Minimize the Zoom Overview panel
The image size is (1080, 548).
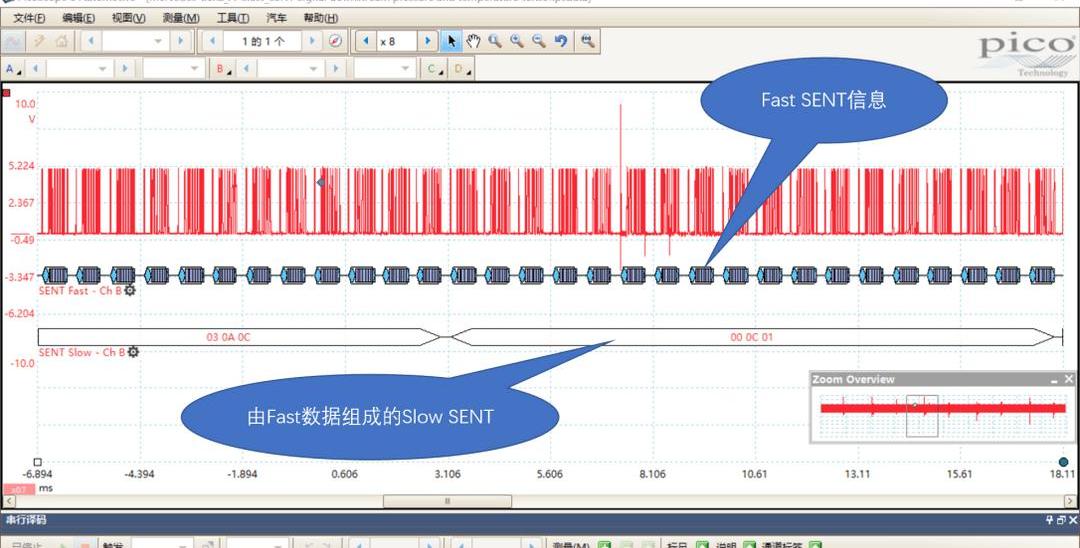click(1055, 379)
